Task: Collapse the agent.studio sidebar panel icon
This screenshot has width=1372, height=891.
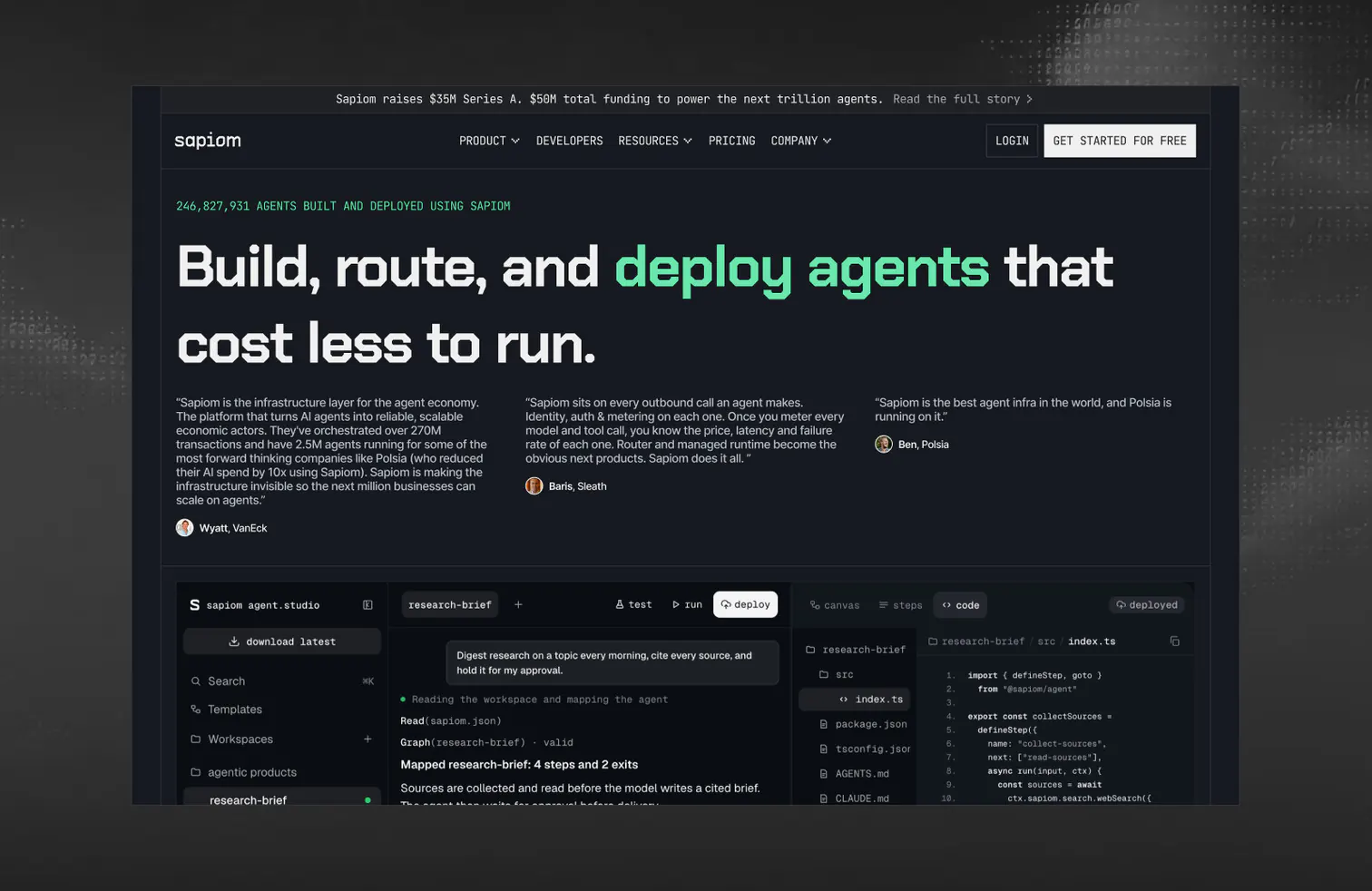Action: pyautogui.click(x=367, y=605)
